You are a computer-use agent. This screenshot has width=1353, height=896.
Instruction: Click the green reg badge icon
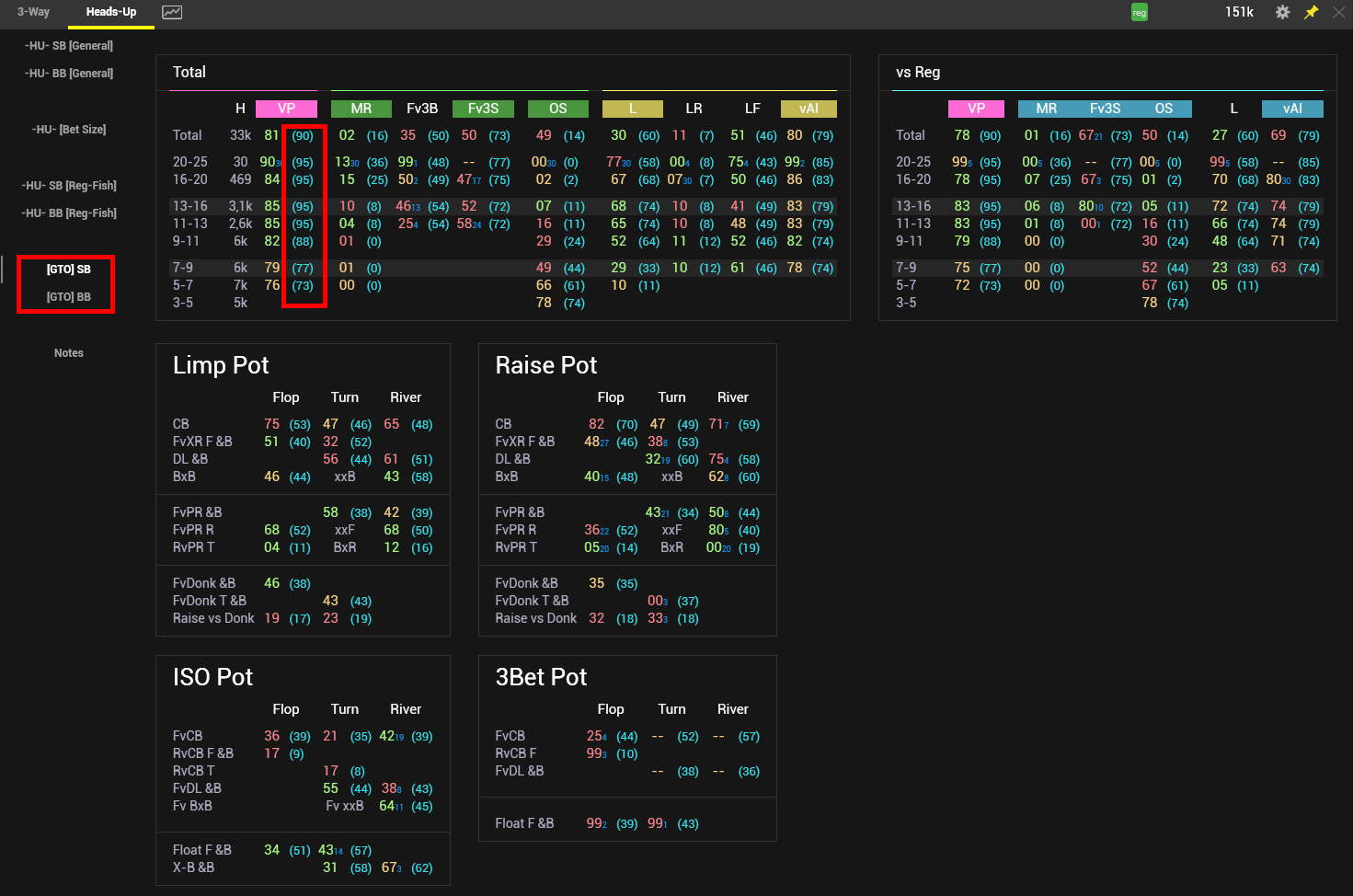tap(1139, 13)
